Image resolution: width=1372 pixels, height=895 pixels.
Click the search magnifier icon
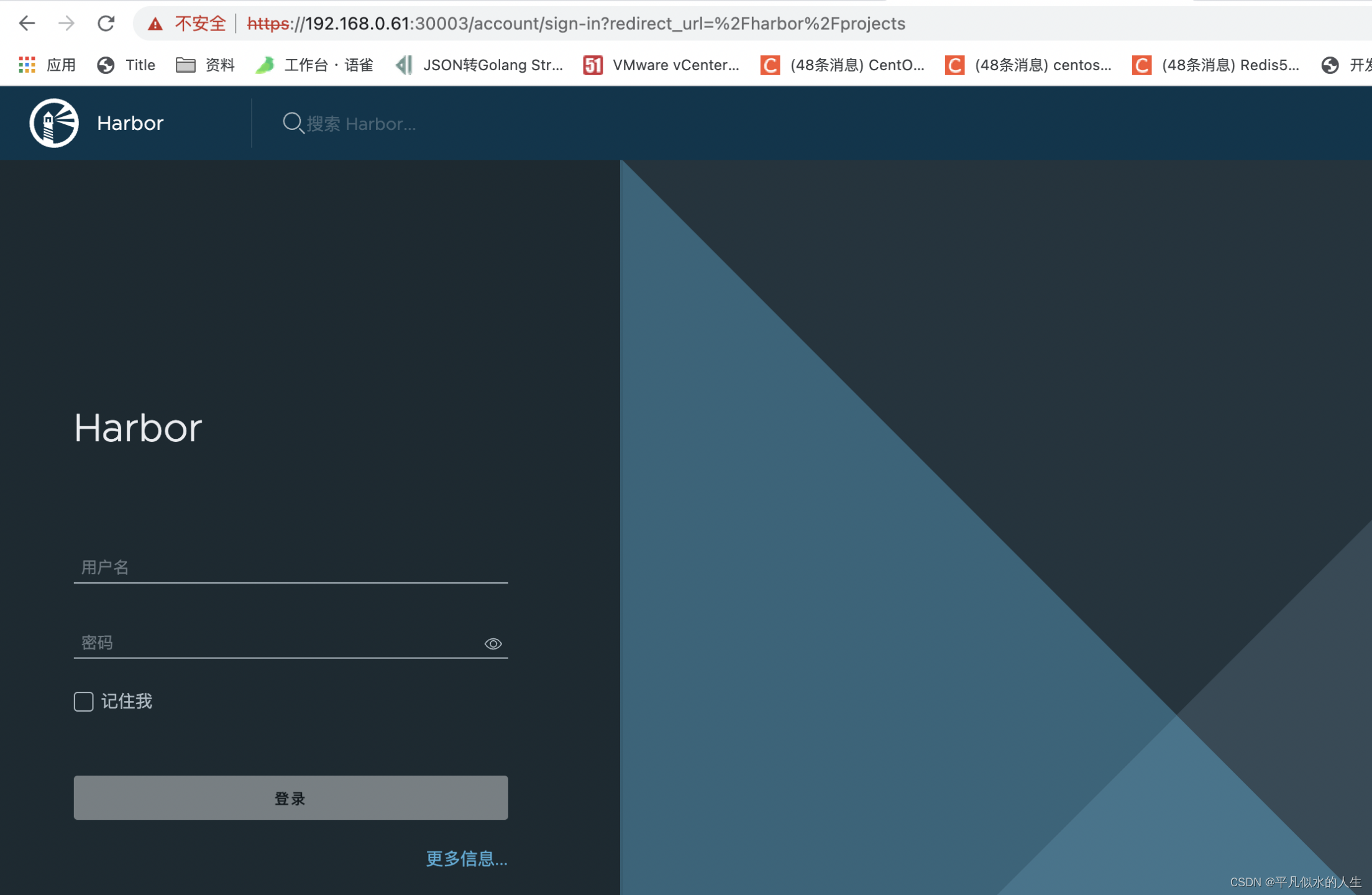point(293,123)
